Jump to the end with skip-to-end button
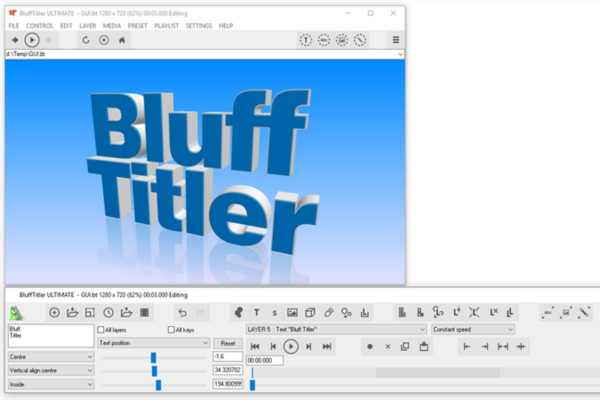The height and width of the screenshot is (400, 600). [327, 346]
